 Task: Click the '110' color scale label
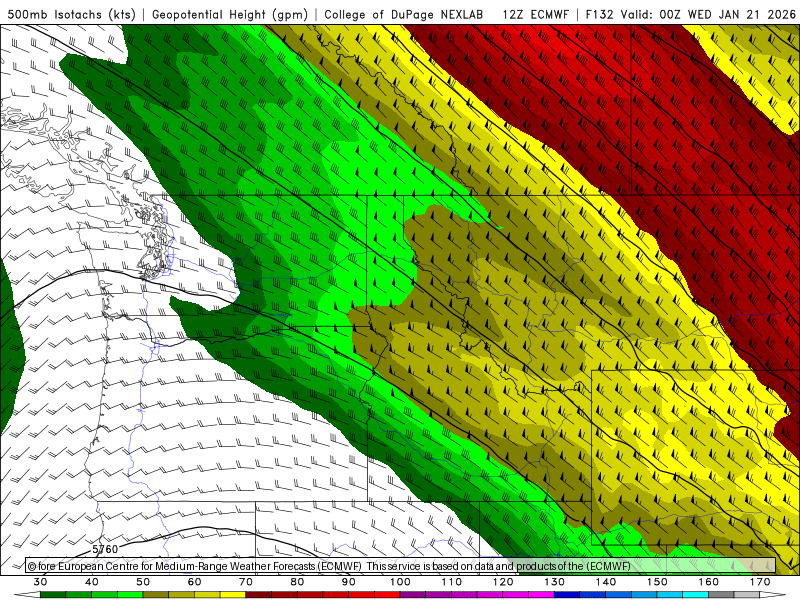tap(452, 582)
